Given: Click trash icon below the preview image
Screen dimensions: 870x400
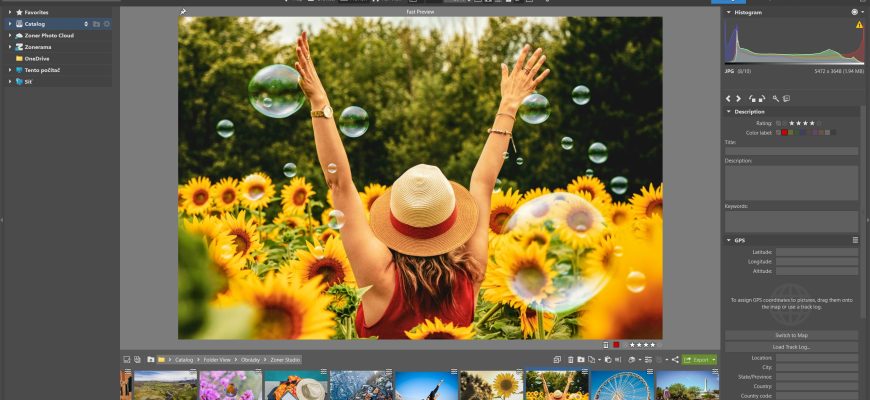Looking at the screenshot, I should point(606,345).
